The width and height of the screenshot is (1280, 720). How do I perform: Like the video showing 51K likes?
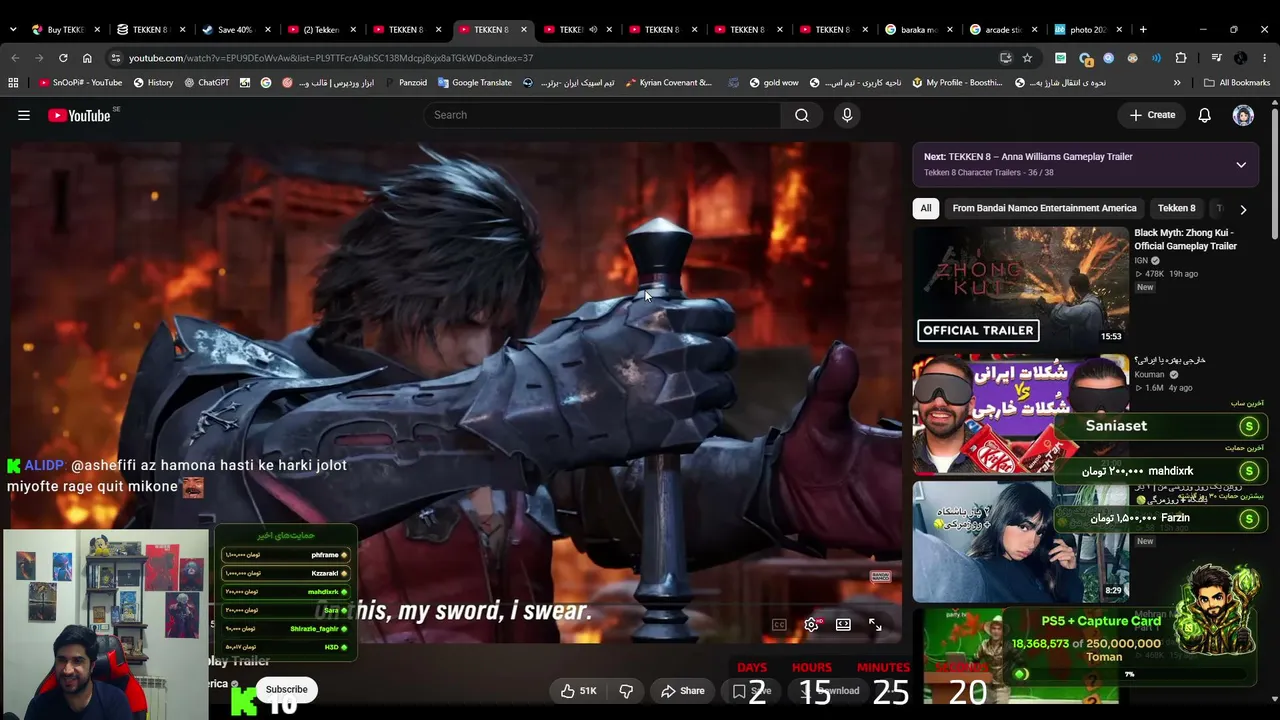pyautogui.click(x=578, y=691)
